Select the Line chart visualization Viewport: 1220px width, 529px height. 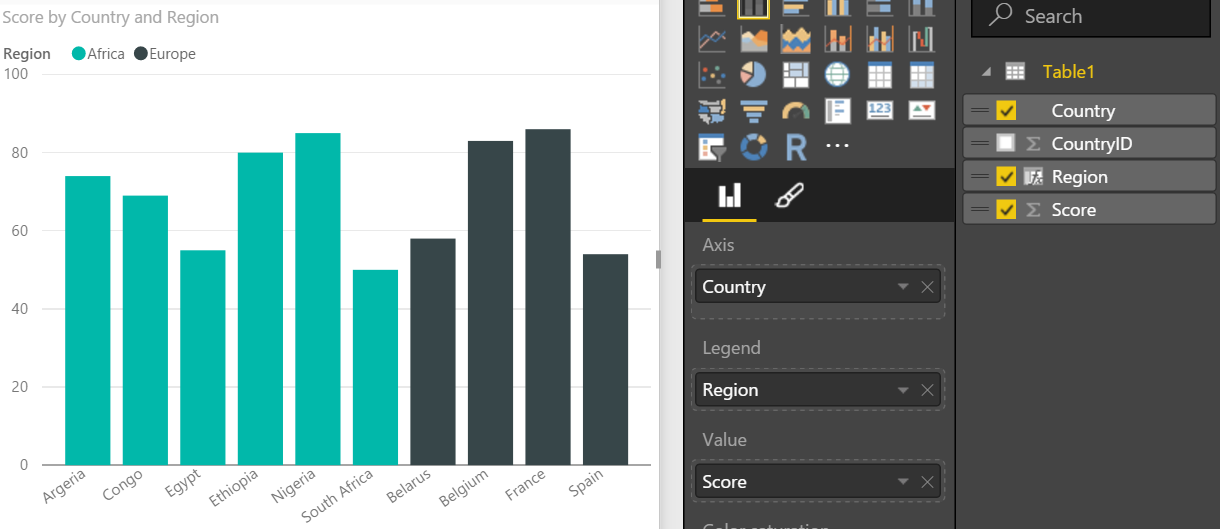pyautogui.click(x=711, y=39)
